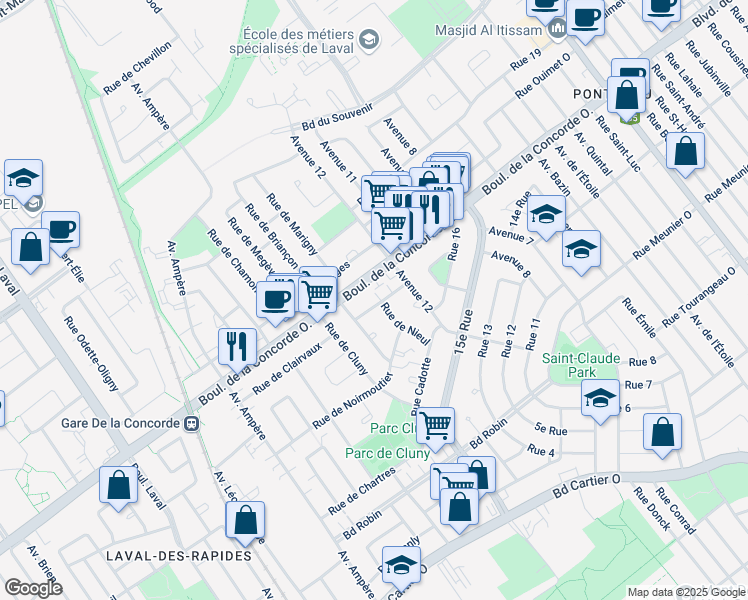Click the Rue de Nieul street label
The height and width of the screenshot is (600, 748).
pos(405,324)
